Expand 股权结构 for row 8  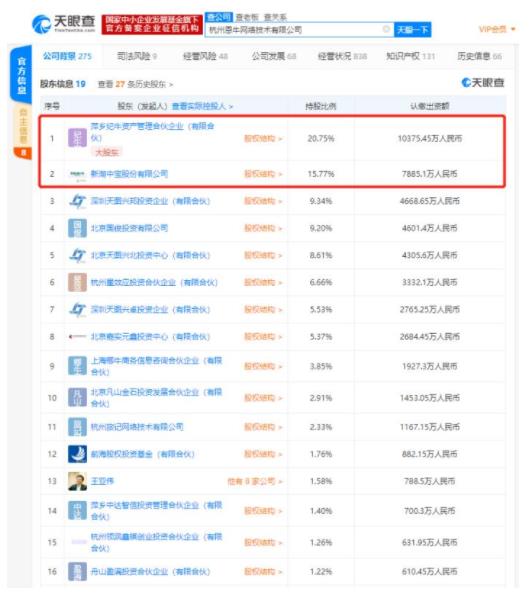coord(263,337)
